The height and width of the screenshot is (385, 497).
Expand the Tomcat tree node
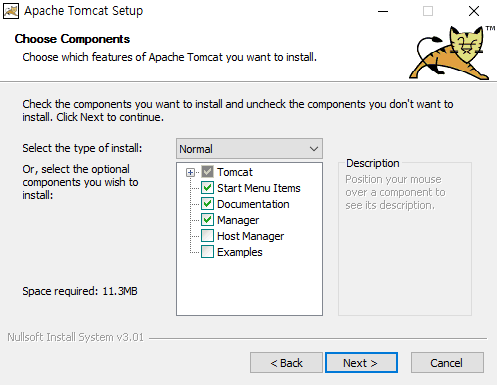click(190, 172)
